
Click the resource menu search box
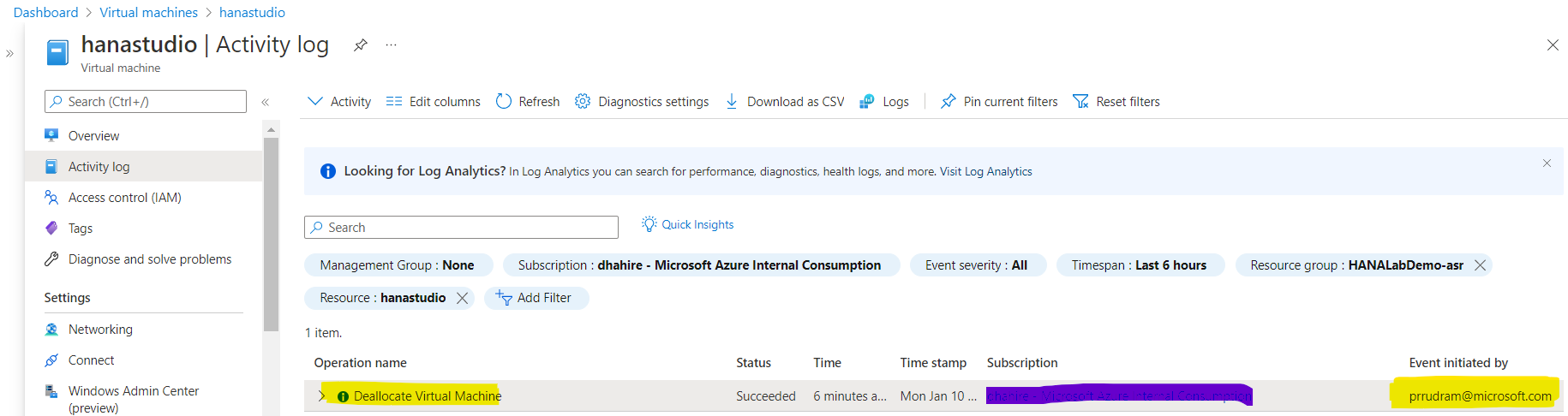pos(146,102)
